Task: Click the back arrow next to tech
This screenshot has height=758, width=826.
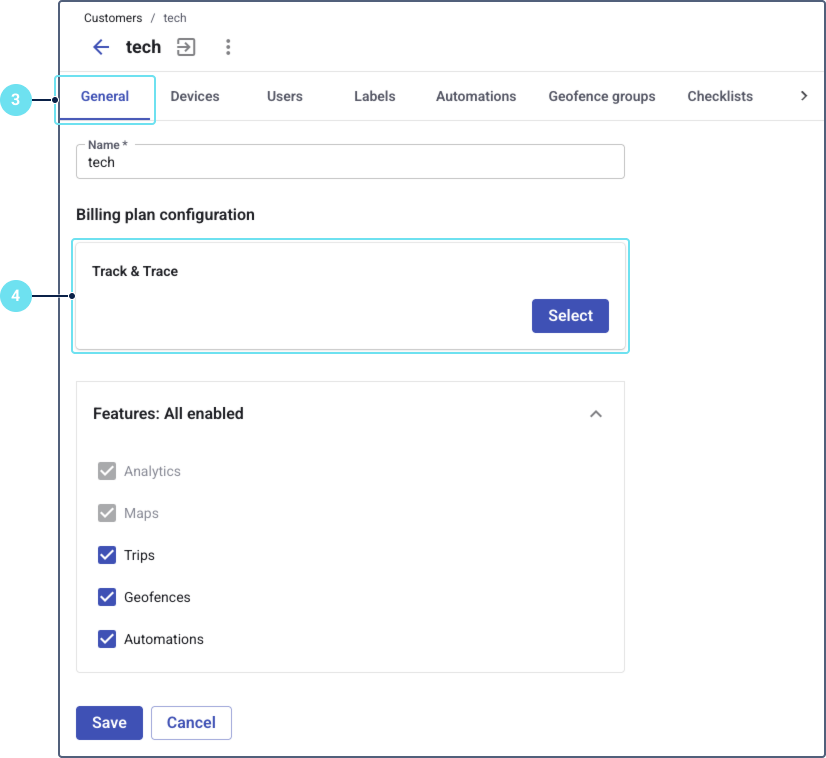Action: (x=101, y=47)
